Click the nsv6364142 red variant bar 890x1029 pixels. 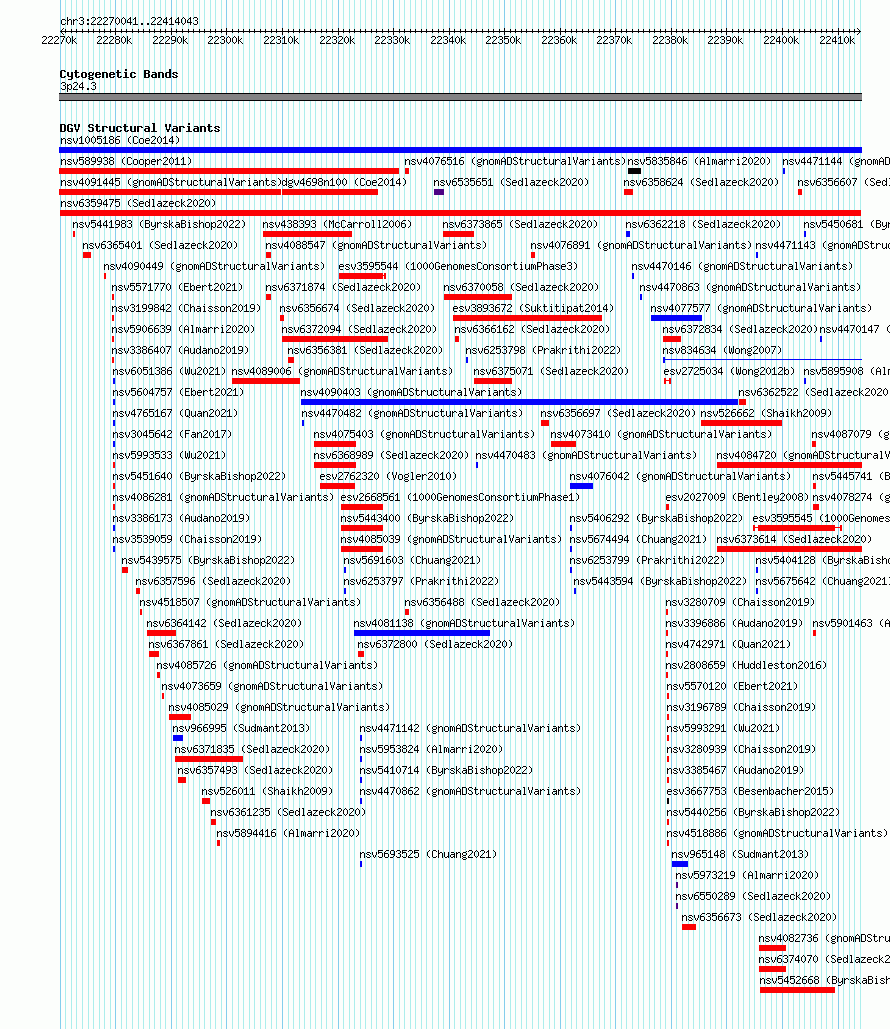pyautogui.click(x=161, y=633)
